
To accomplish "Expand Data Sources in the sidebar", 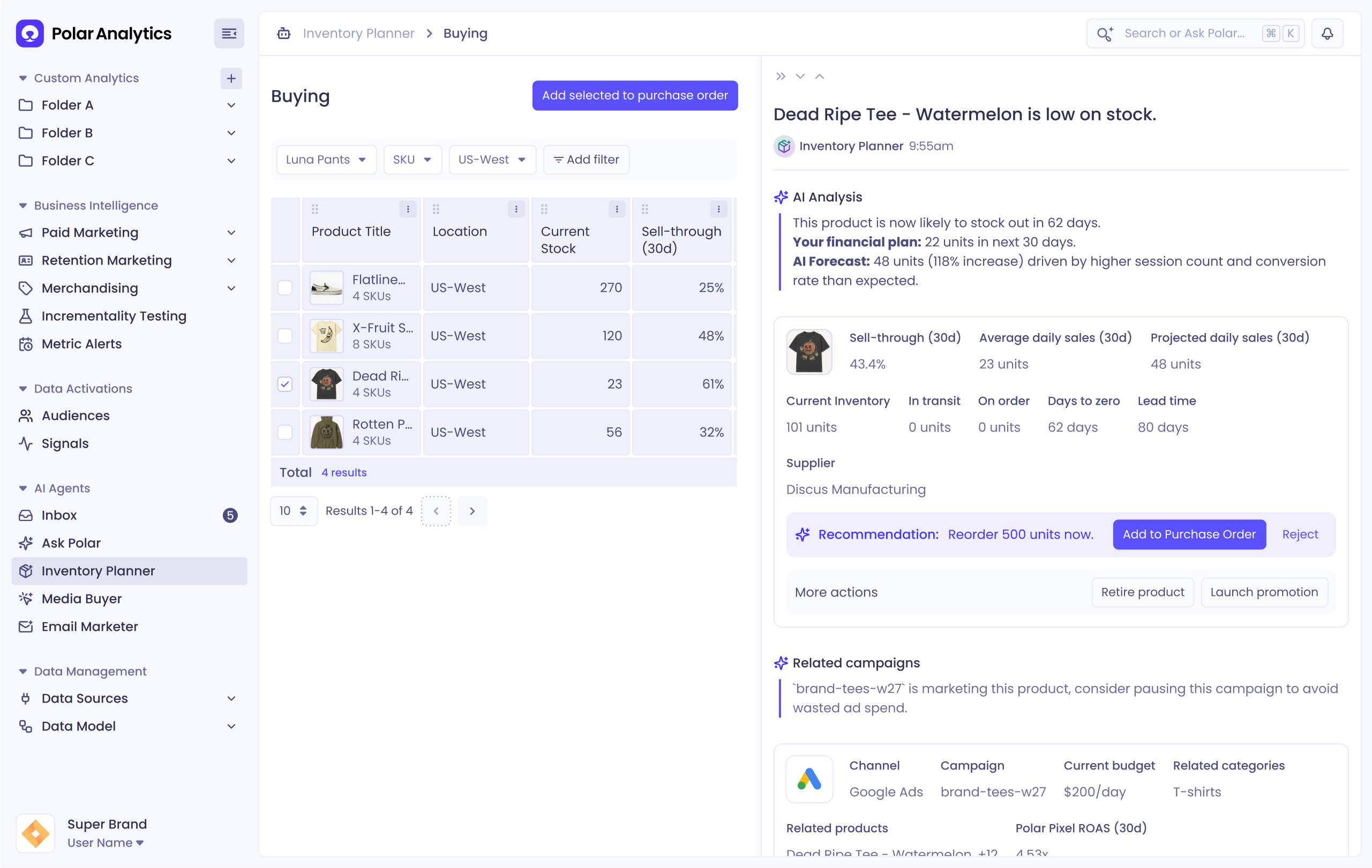I will coord(231,698).
